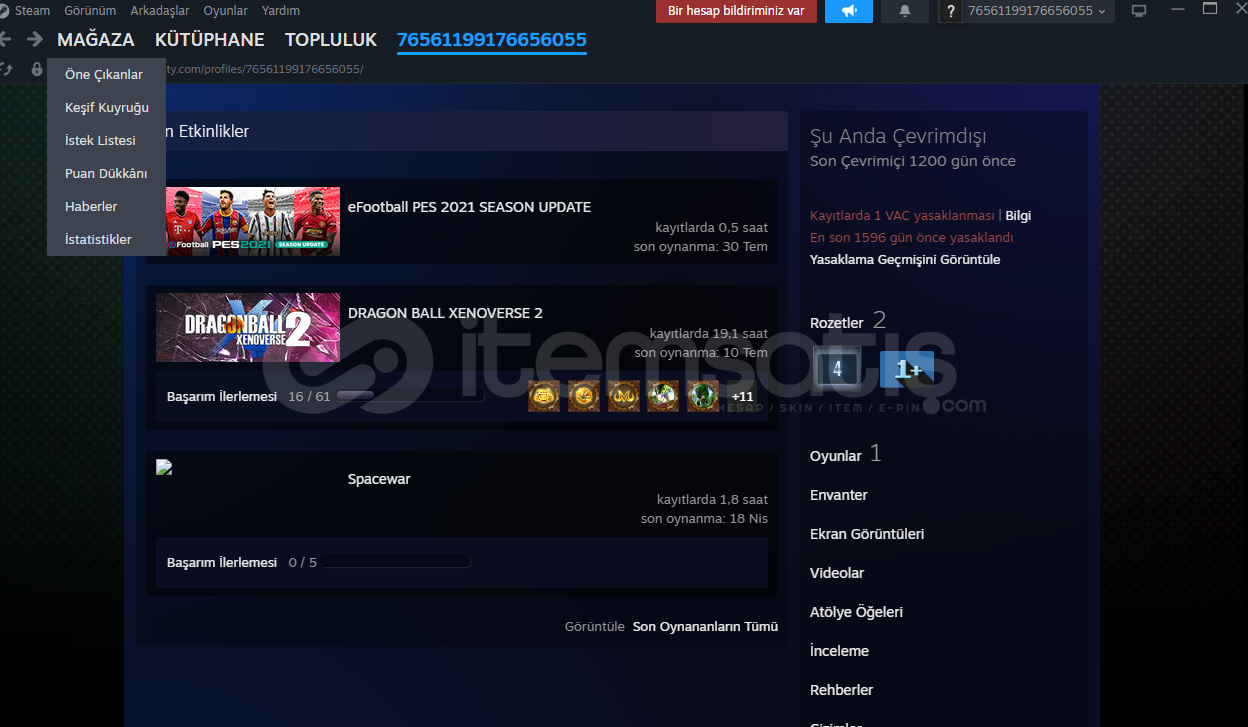Click the Envanter link
The height and width of the screenshot is (727, 1248).
point(838,495)
